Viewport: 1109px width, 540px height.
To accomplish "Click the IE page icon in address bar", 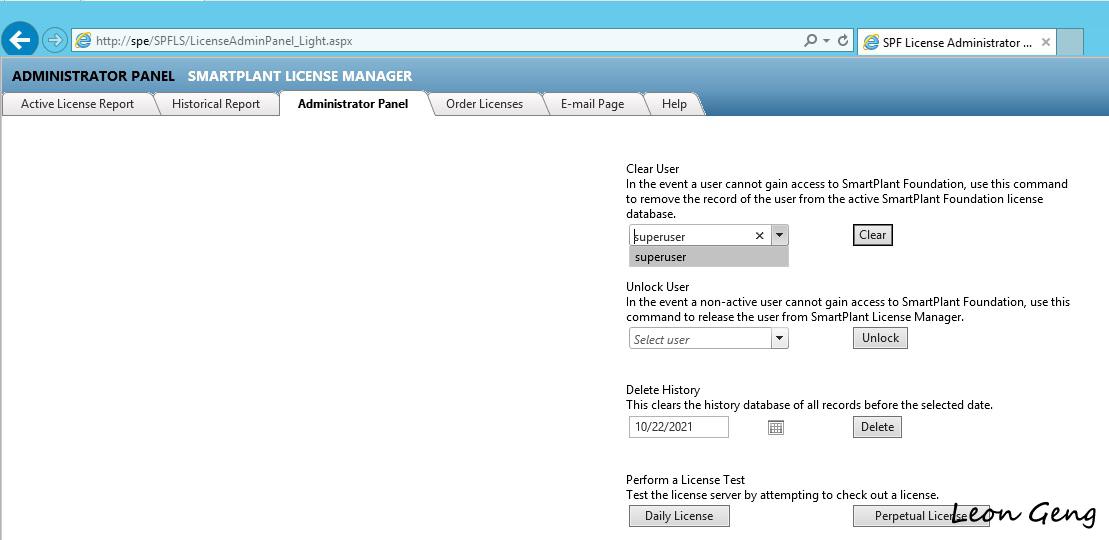I will click(x=83, y=40).
